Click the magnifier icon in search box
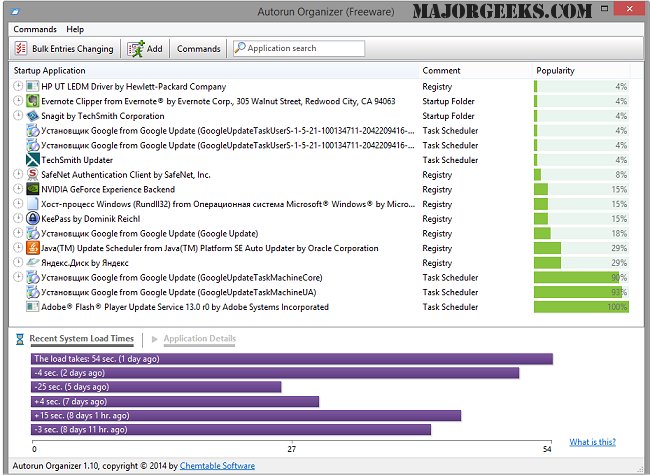Screen dimensions: 650x475 pyautogui.click(x=240, y=48)
